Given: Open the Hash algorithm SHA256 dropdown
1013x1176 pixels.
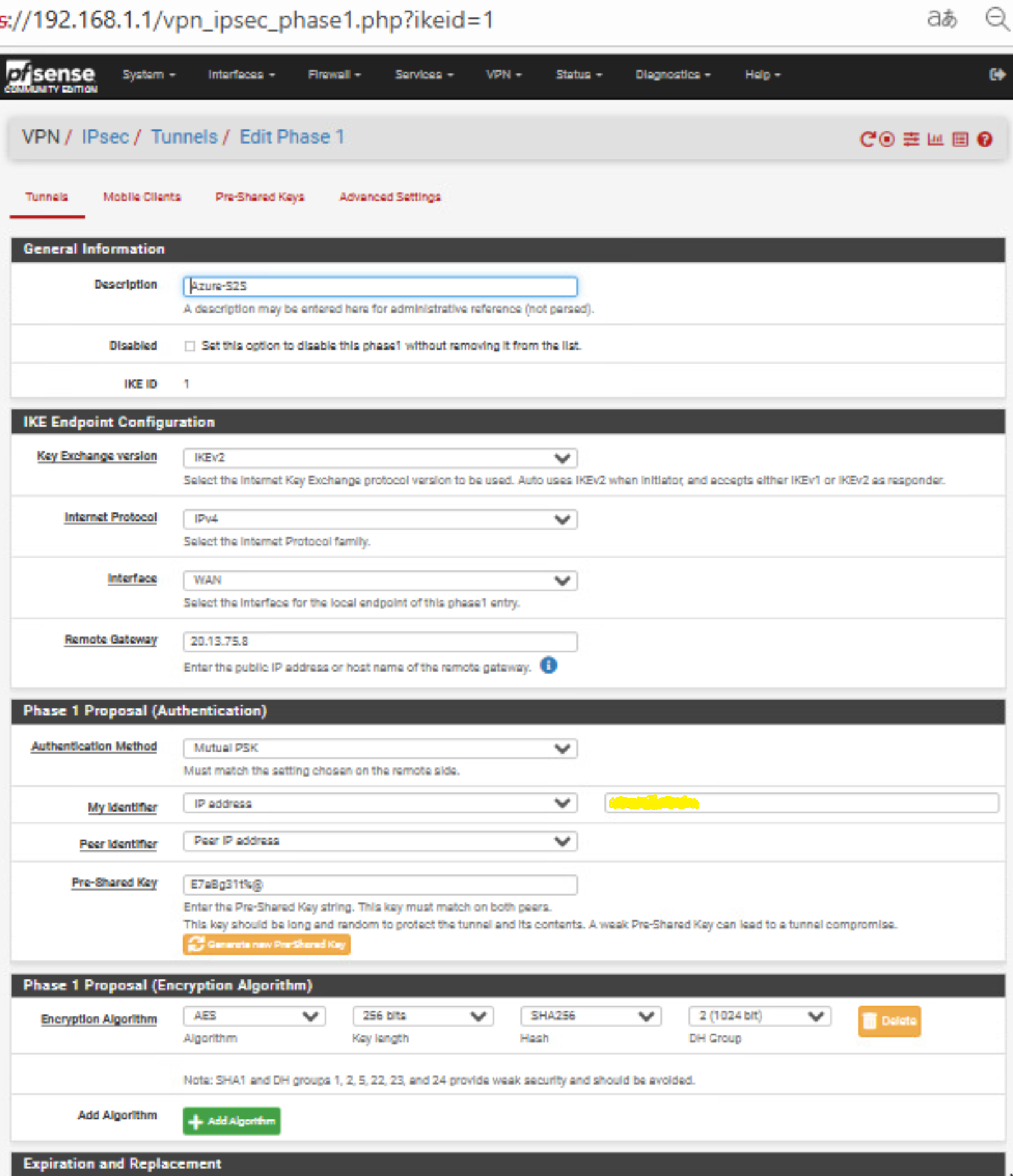Looking at the screenshot, I should 591,1016.
